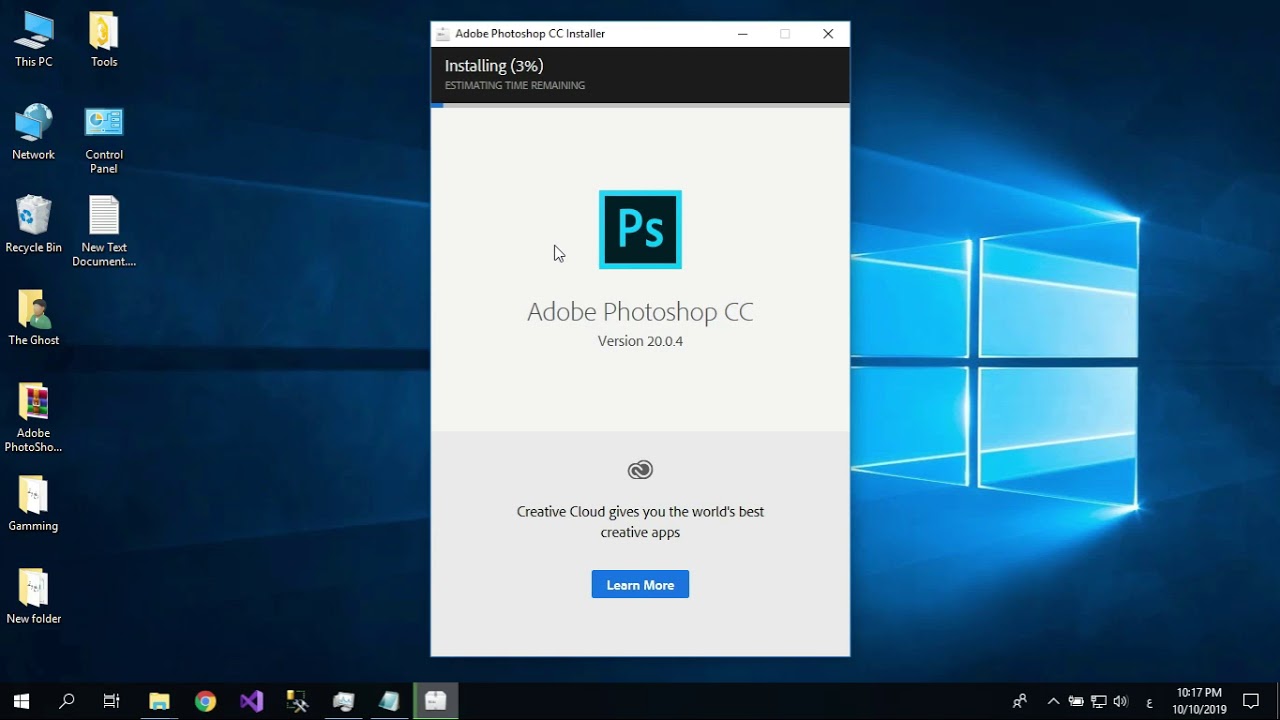Select the Network desktop icon
Screen dimensions: 1280x720
tap(33, 132)
